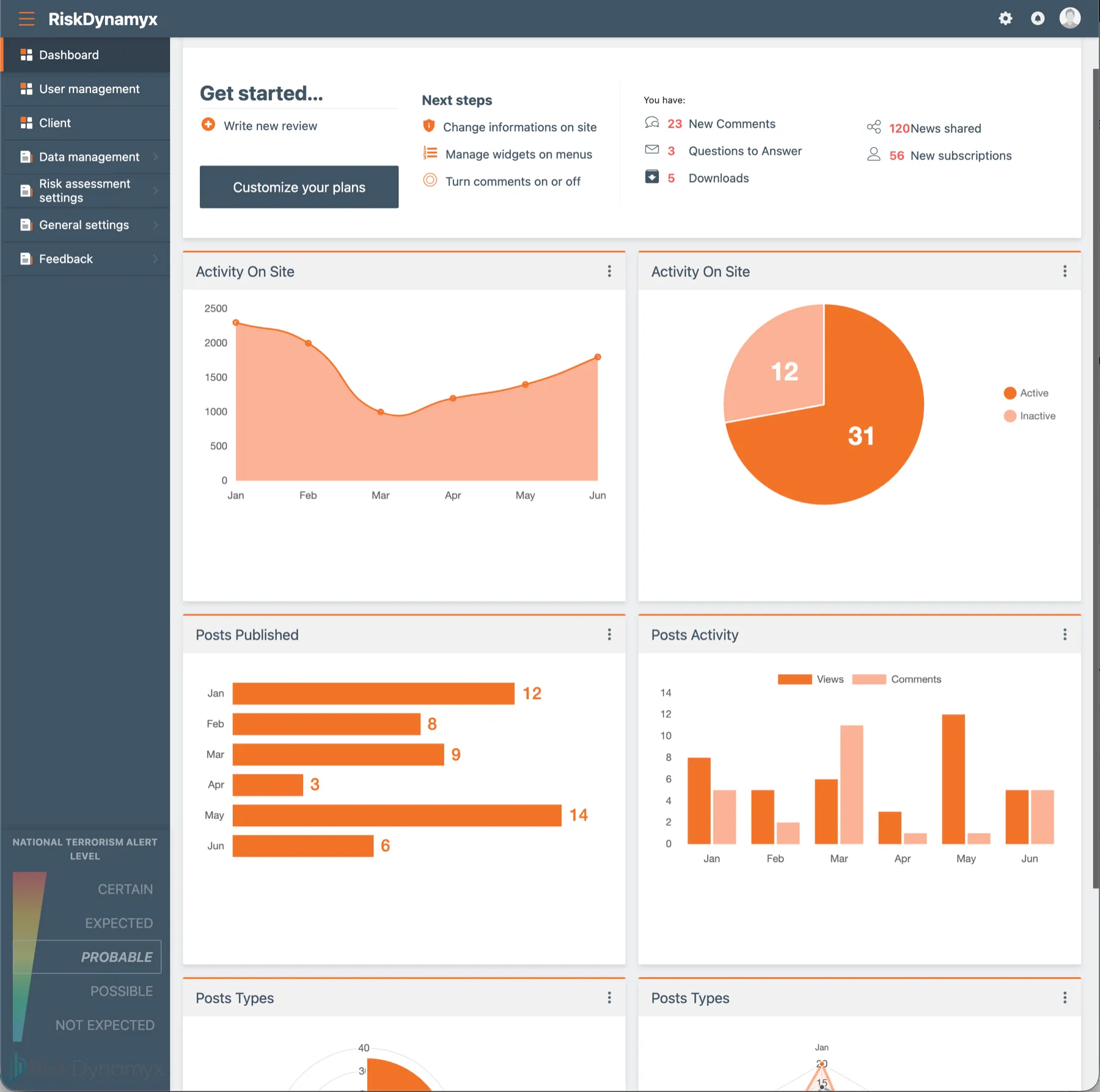Screen dimensions: 1100x1092
Task: Click the RiskDynamyx logo title
Action: click(103, 19)
